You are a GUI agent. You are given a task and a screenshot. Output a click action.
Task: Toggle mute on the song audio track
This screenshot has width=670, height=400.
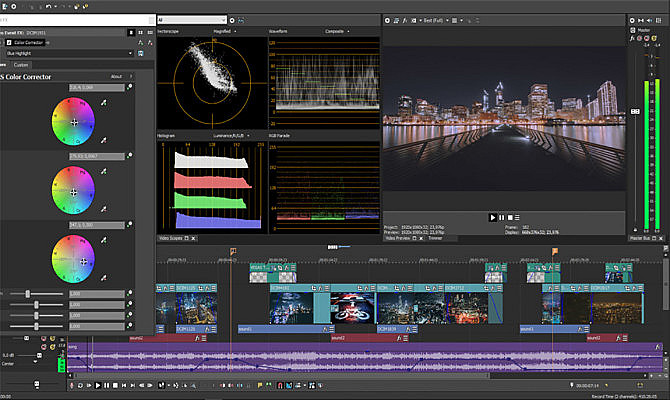coord(44,347)
